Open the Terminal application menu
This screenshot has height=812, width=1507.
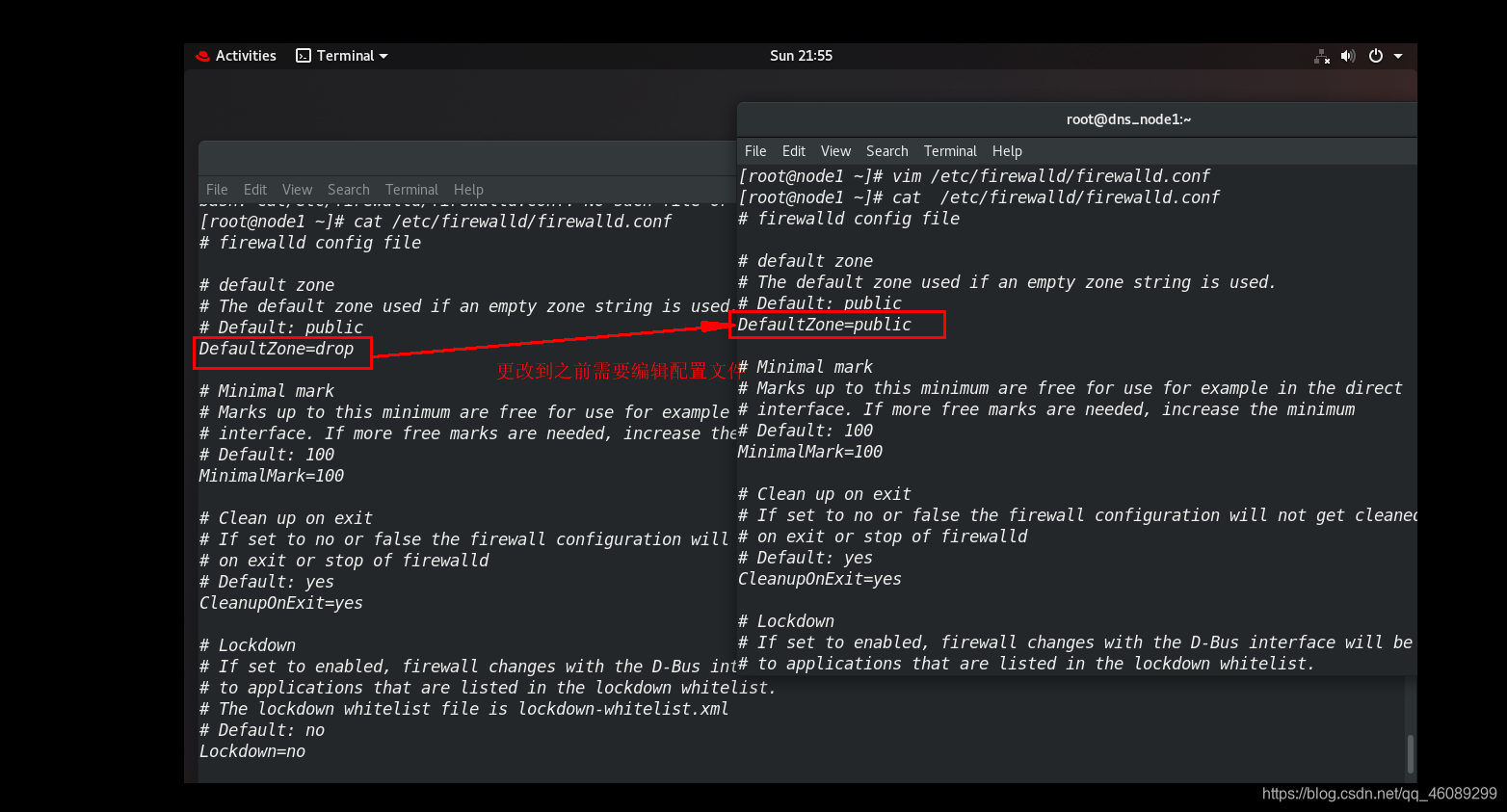click(342, 56)
